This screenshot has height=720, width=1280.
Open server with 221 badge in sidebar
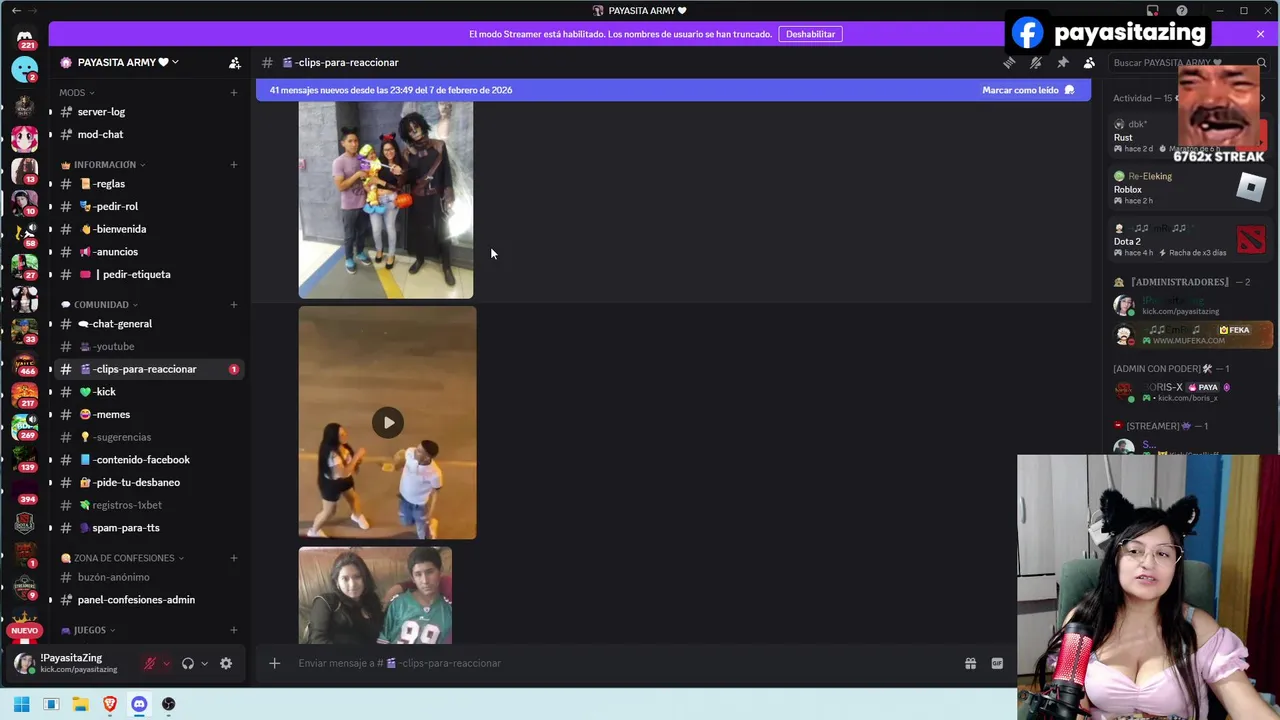25,36
